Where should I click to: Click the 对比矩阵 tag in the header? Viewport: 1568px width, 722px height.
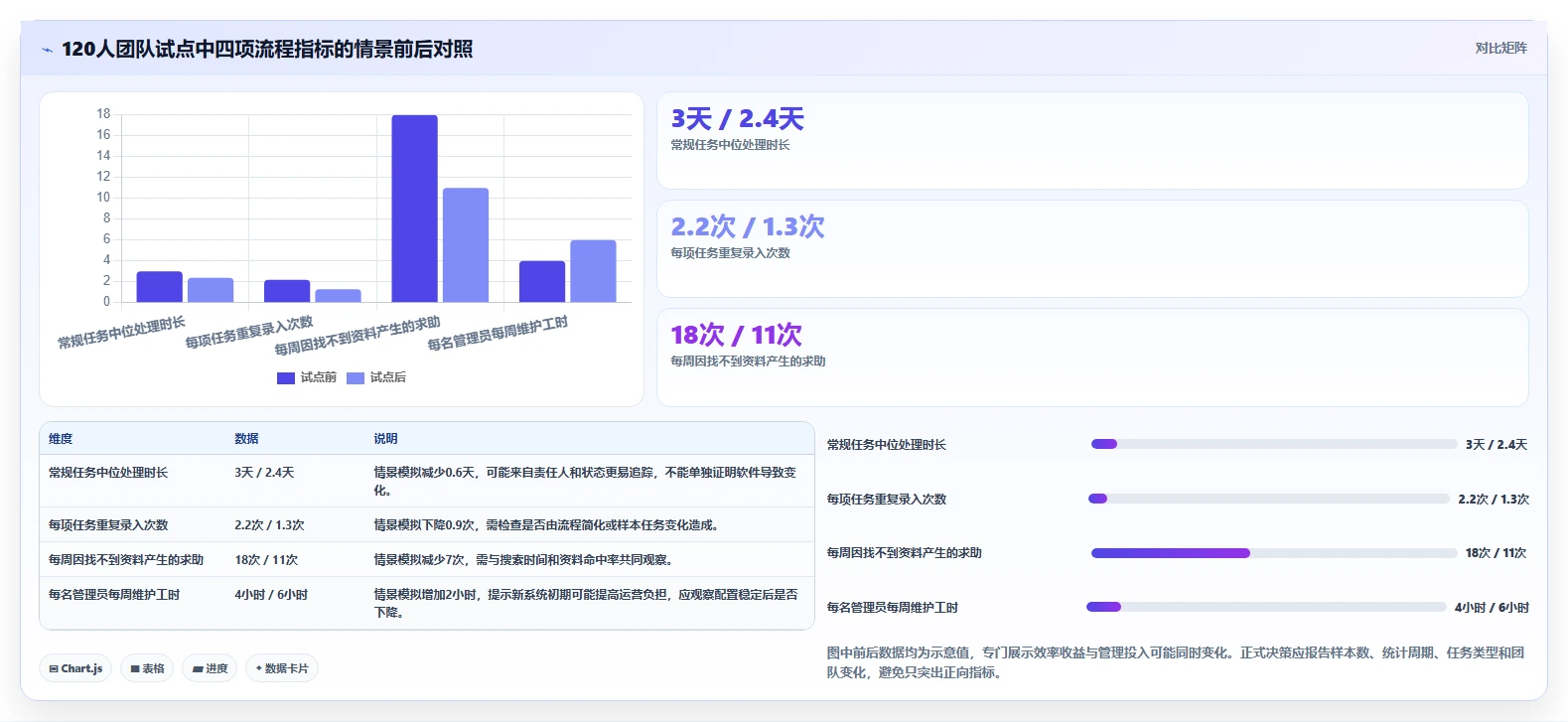1500,48
